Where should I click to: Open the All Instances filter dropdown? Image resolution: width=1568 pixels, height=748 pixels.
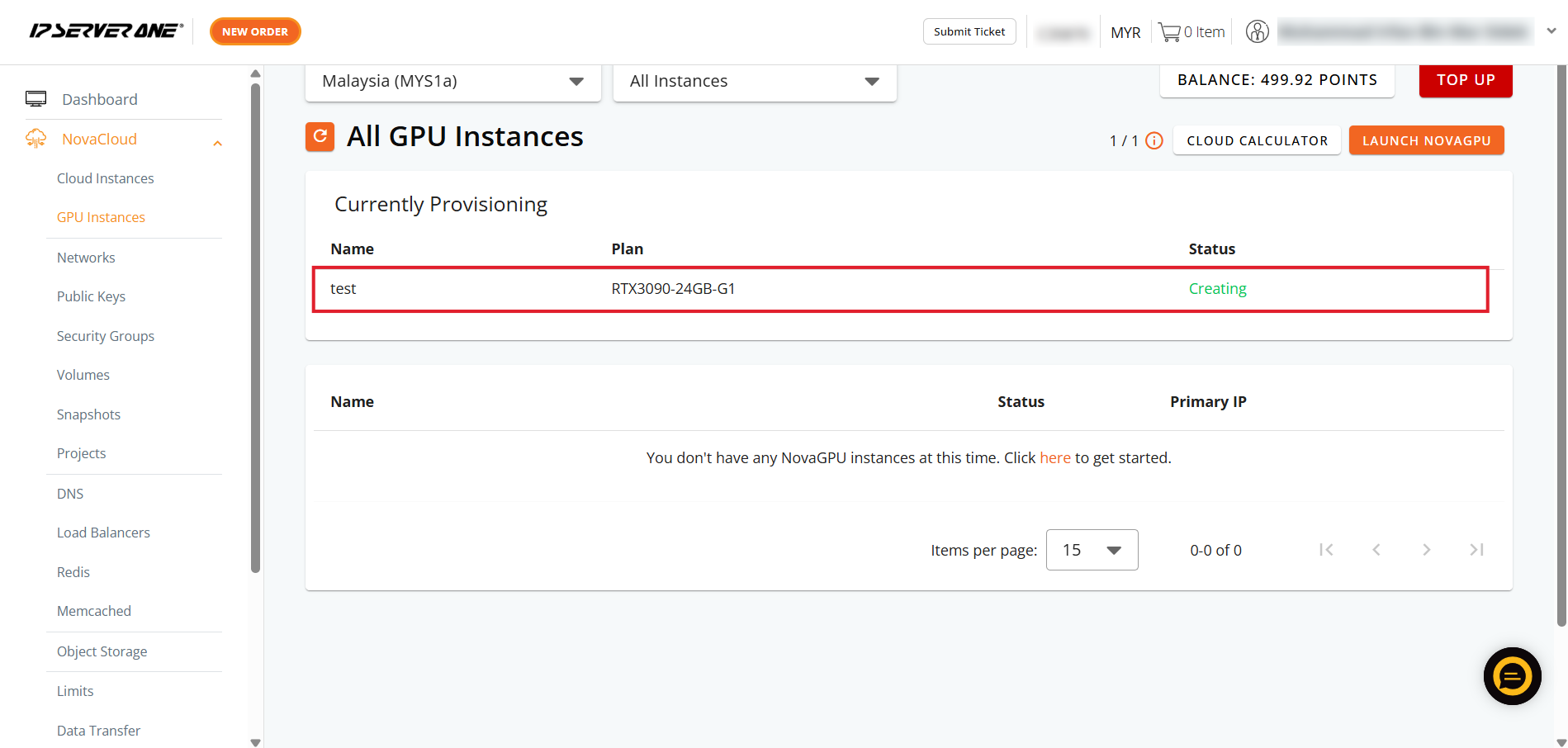coord(755,82)
